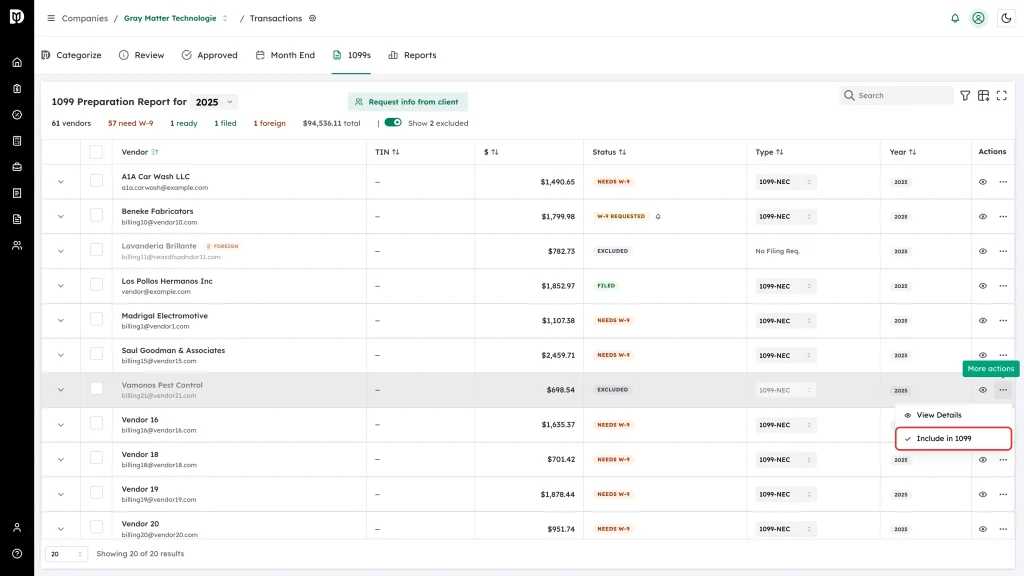Open the team members icon in the sidebar
The width and height of the screenshot is (1024, 576).
tap(17, 246)
